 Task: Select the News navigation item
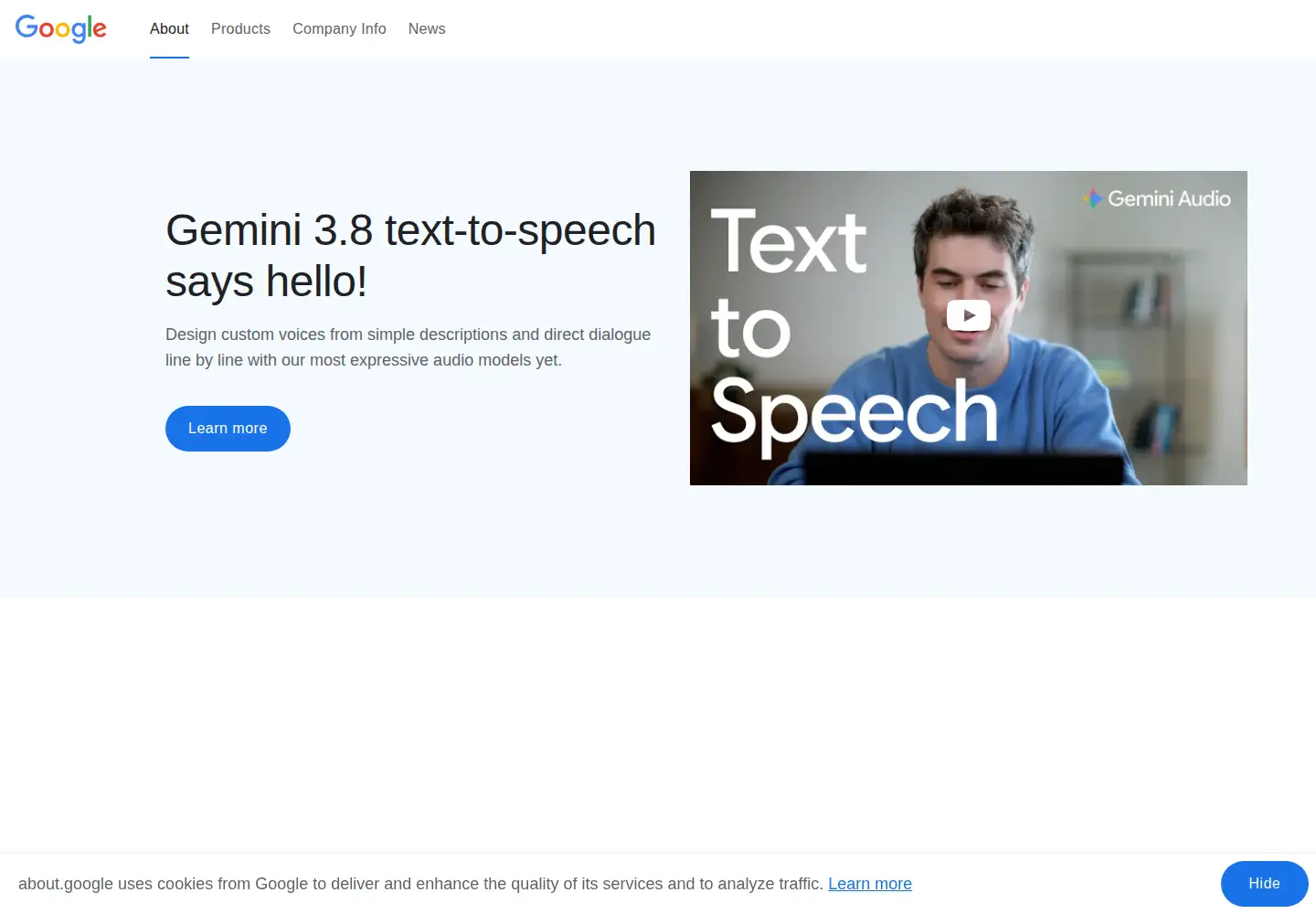427,28
